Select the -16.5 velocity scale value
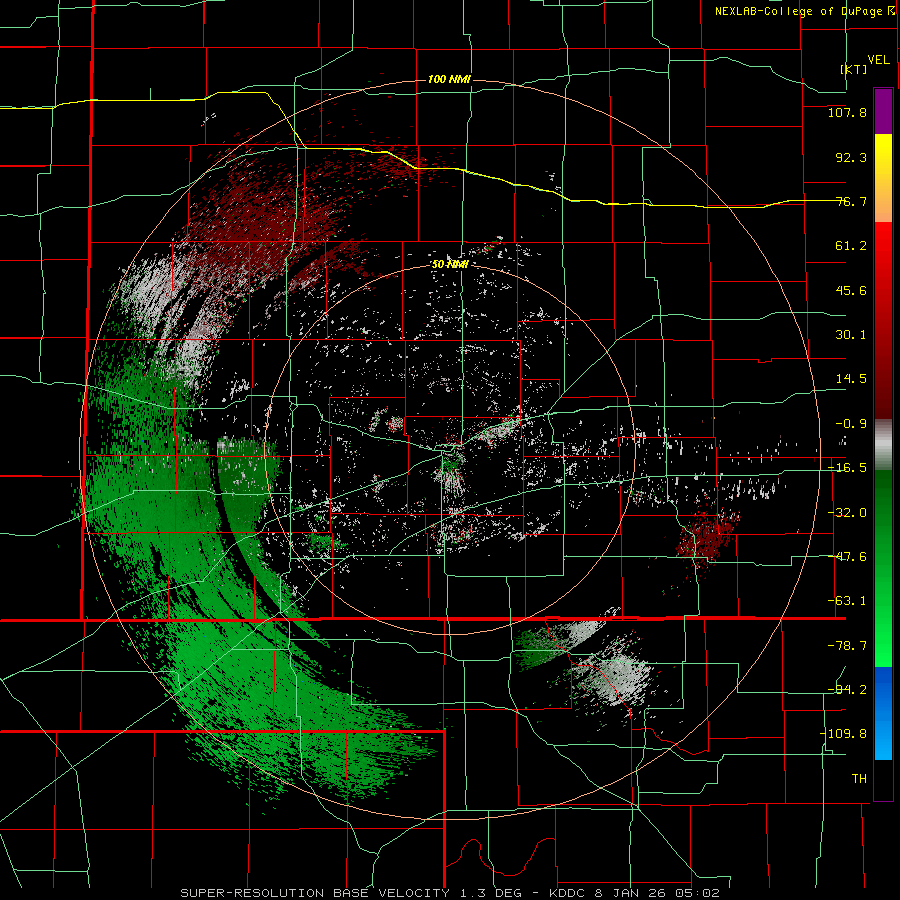 847,468
